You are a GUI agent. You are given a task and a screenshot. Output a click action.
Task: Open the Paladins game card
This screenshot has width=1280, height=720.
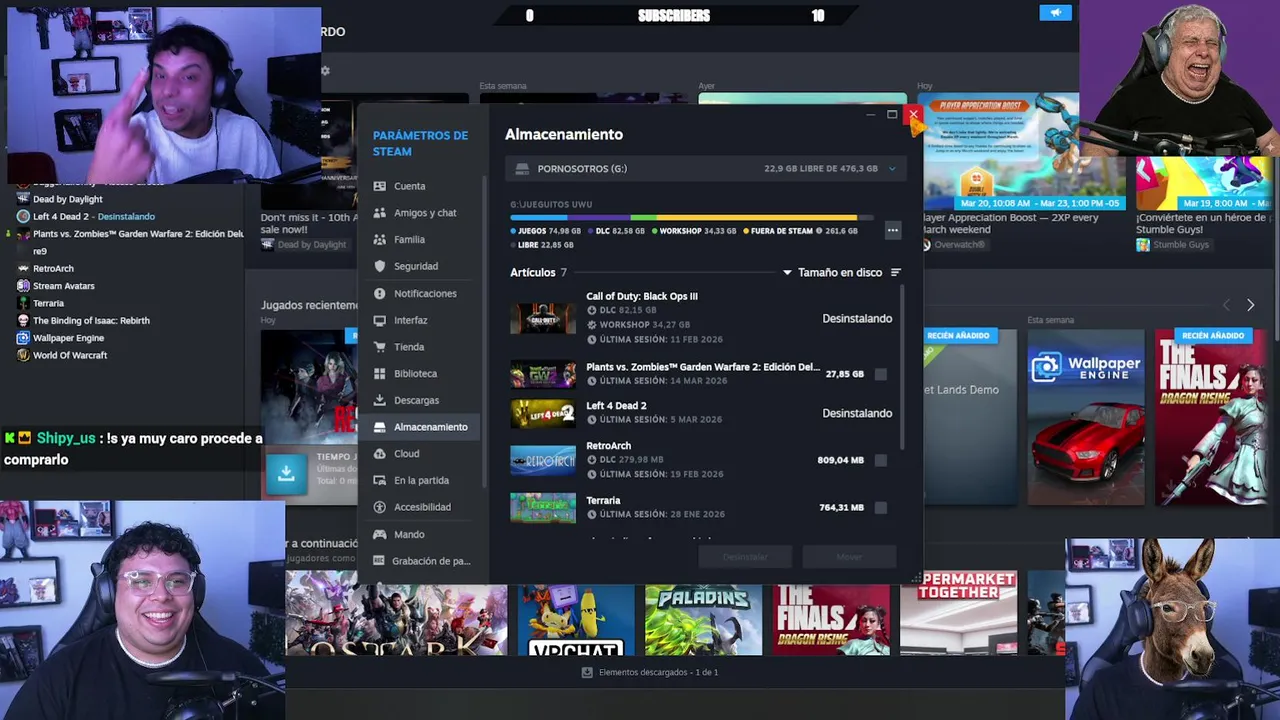[x=703, y=620]
